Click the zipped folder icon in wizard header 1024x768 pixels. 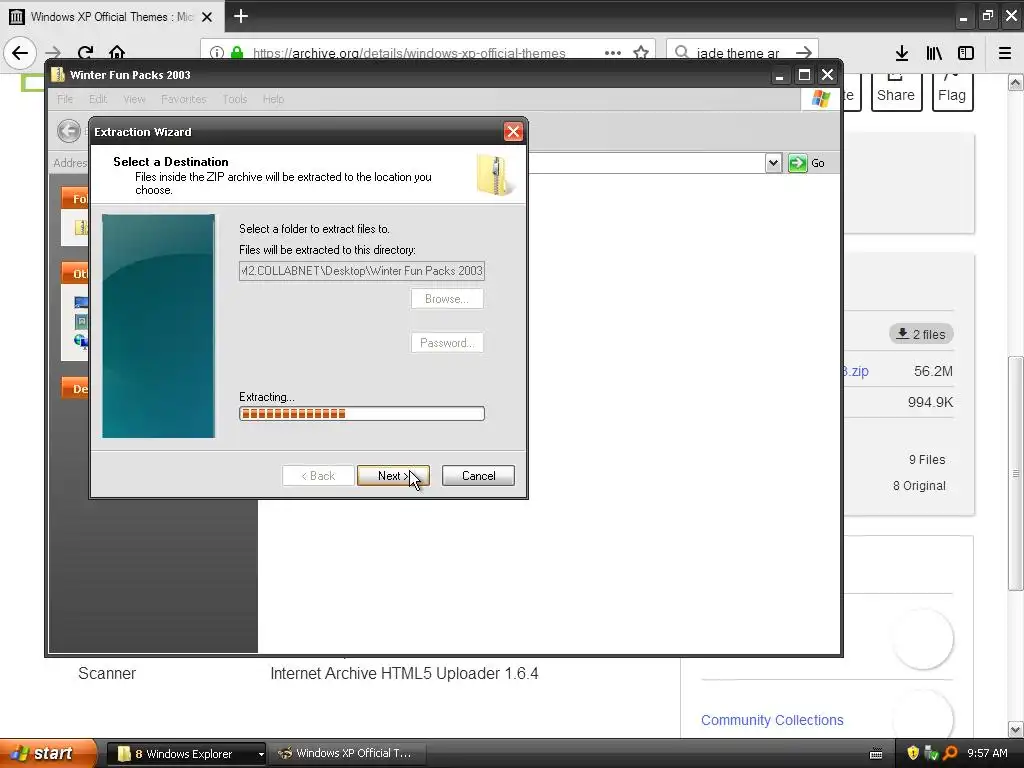(494, 174)
